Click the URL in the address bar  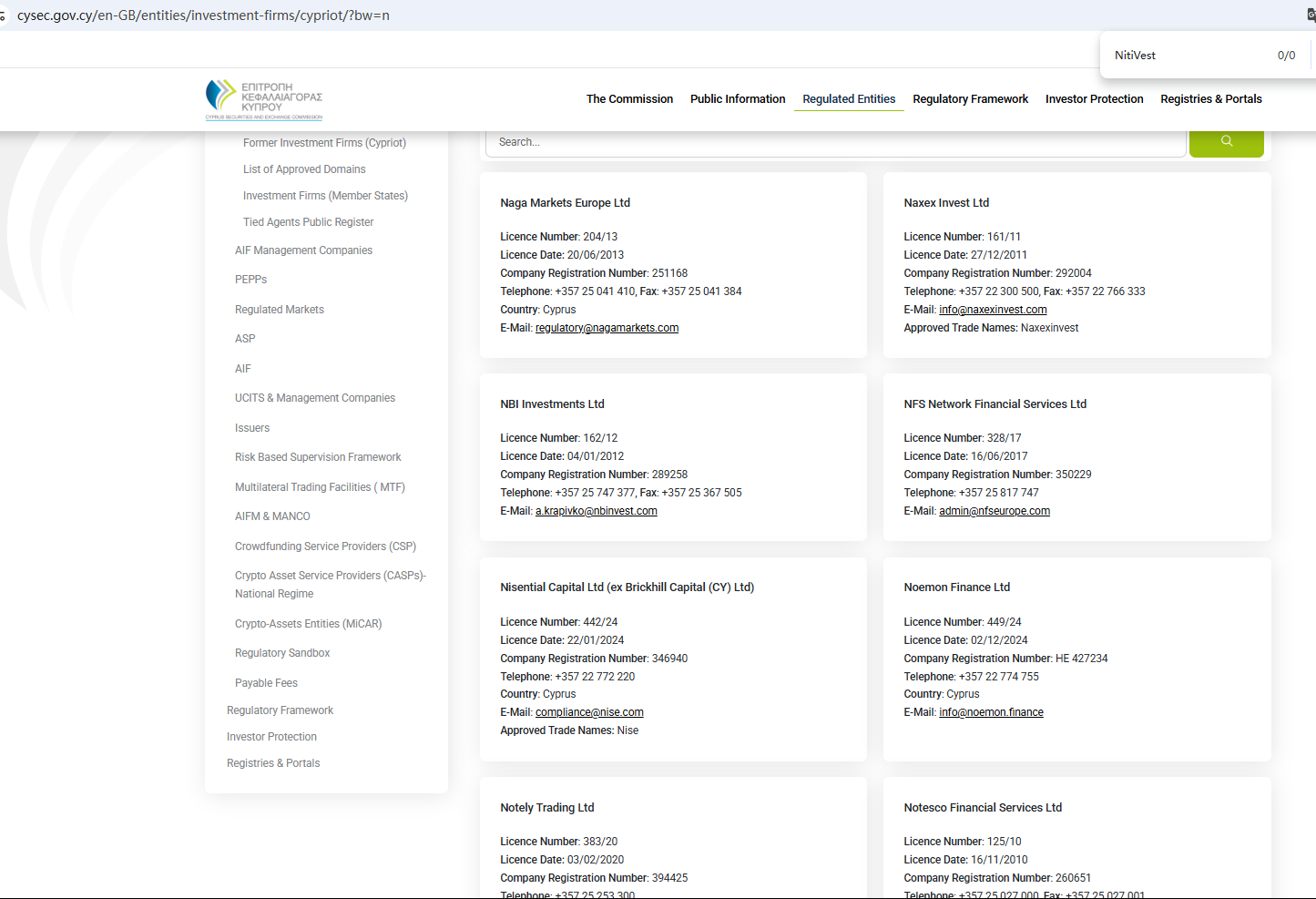(x=203, y=15)
